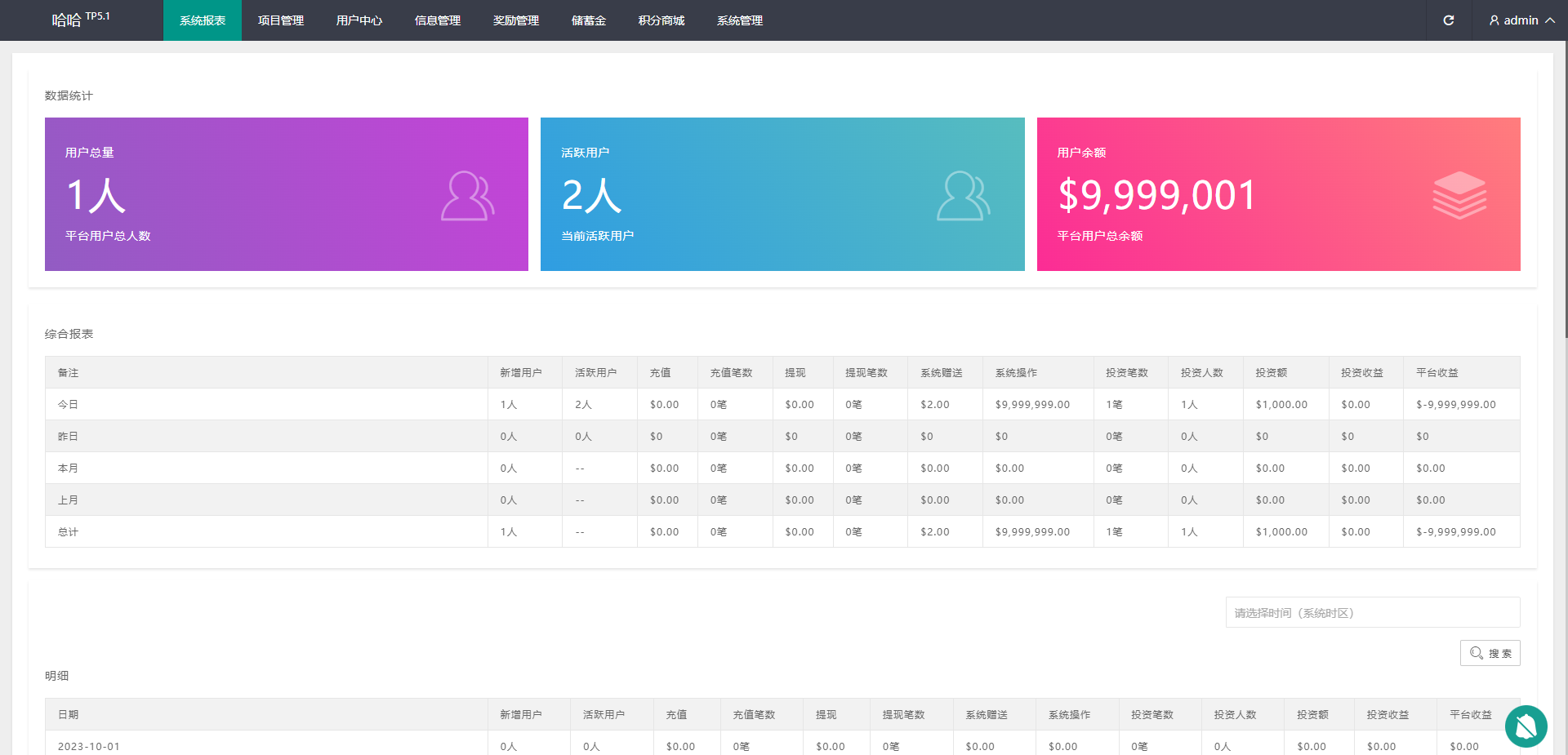Open the 项目管理 menu
The height and width of the screenshot is (755, 1568).
click(281, 20)
